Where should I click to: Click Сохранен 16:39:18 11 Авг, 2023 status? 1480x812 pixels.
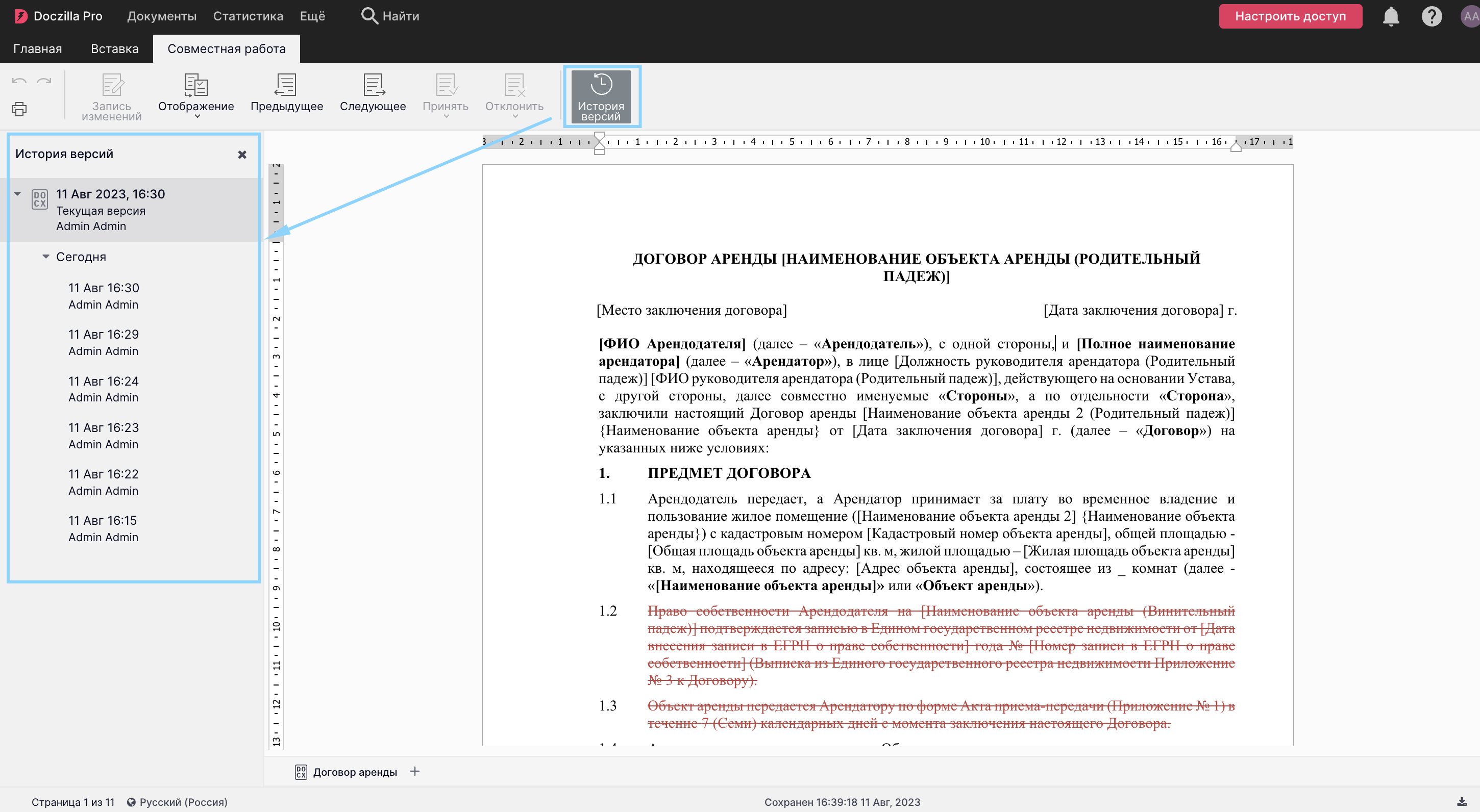pos(842,802)
